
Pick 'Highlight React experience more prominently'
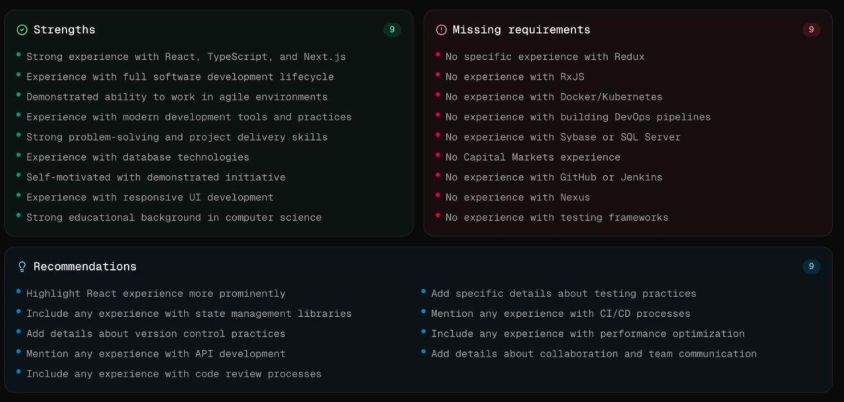(x=156, y=294)
